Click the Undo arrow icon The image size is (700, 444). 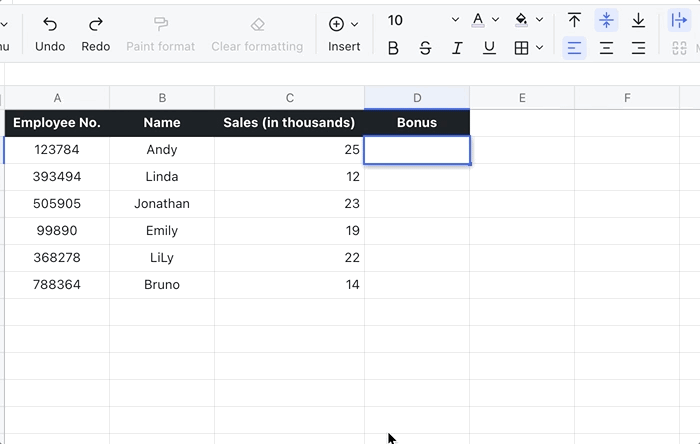pos(50,24)
